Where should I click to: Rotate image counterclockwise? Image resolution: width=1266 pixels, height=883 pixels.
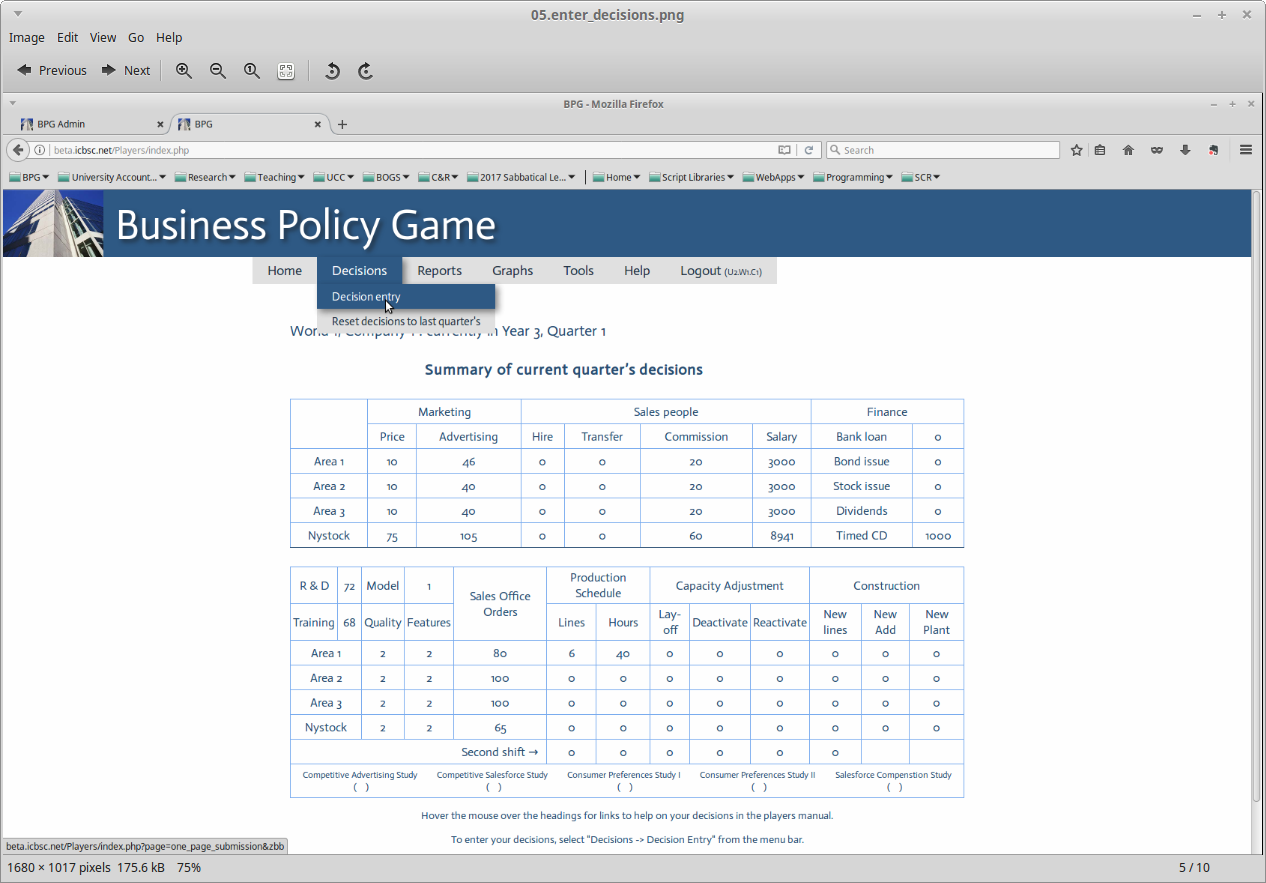coord(333,70)
